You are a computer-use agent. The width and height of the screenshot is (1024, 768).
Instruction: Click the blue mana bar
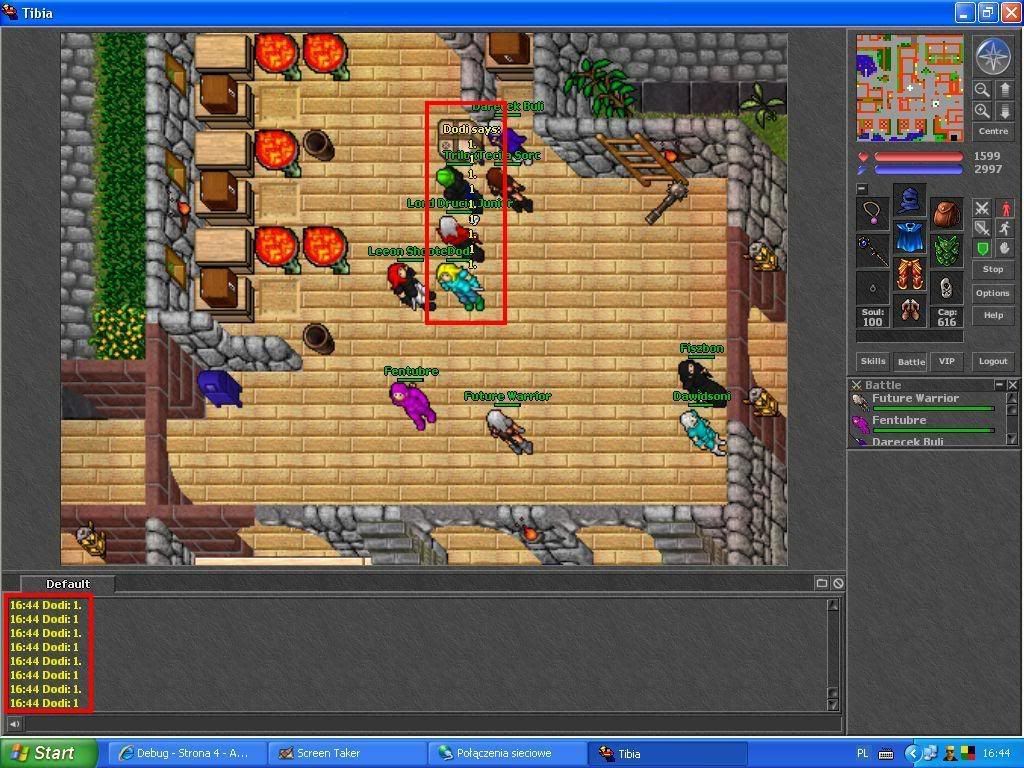coord(918,170)
